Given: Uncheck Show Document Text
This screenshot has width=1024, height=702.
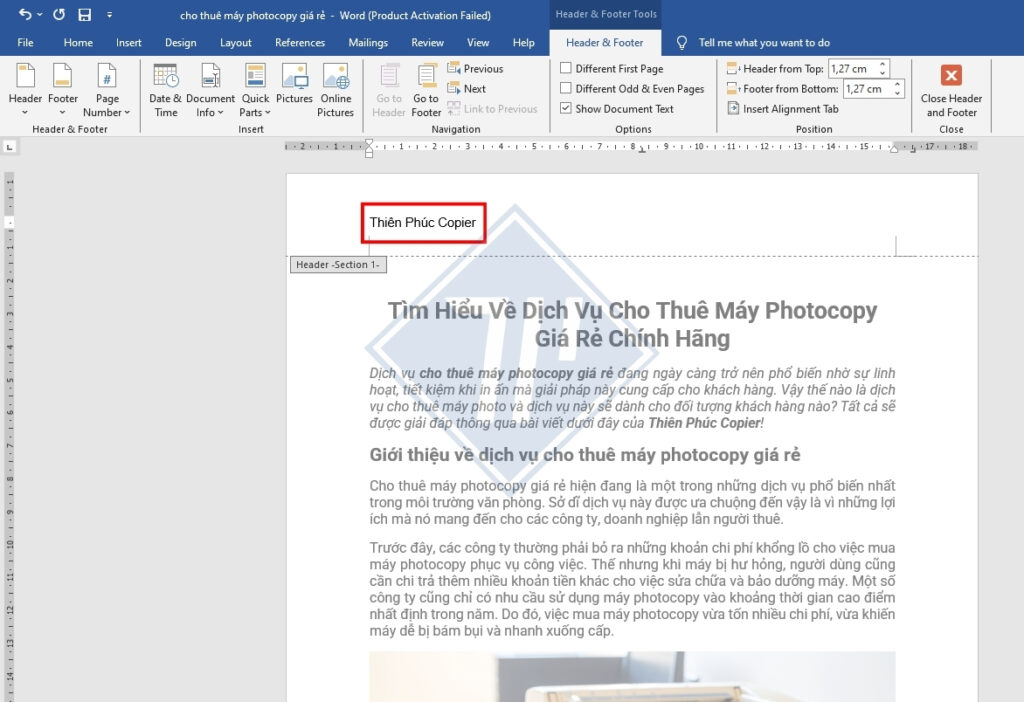Looking at the screenshot, I should coord(566,108).
